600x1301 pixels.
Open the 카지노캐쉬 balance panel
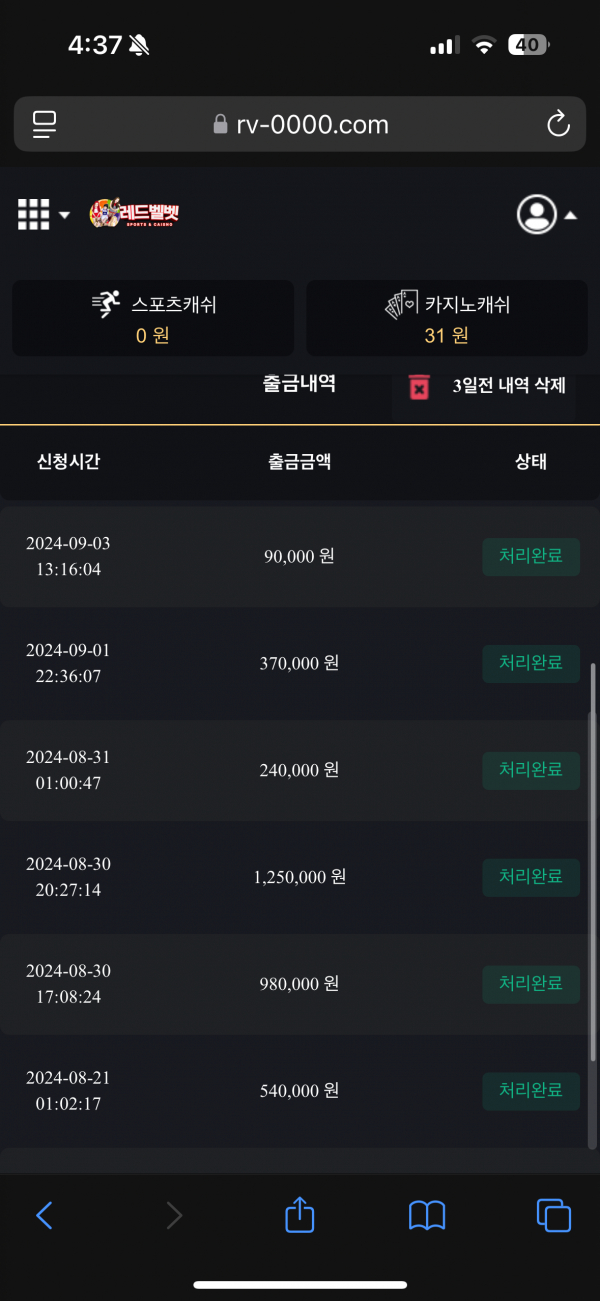pyautogui.click(x=447, y=318)
